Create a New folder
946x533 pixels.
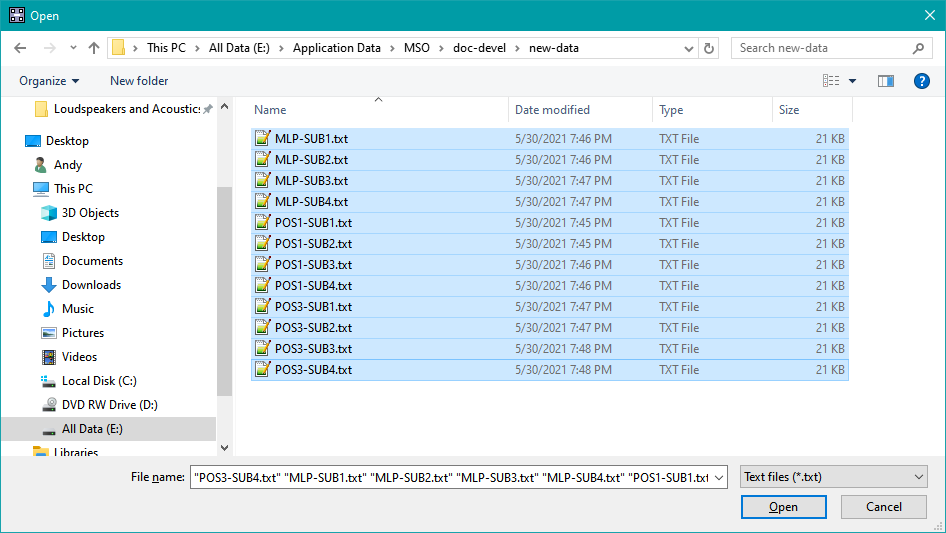click(x=139, y=81)
